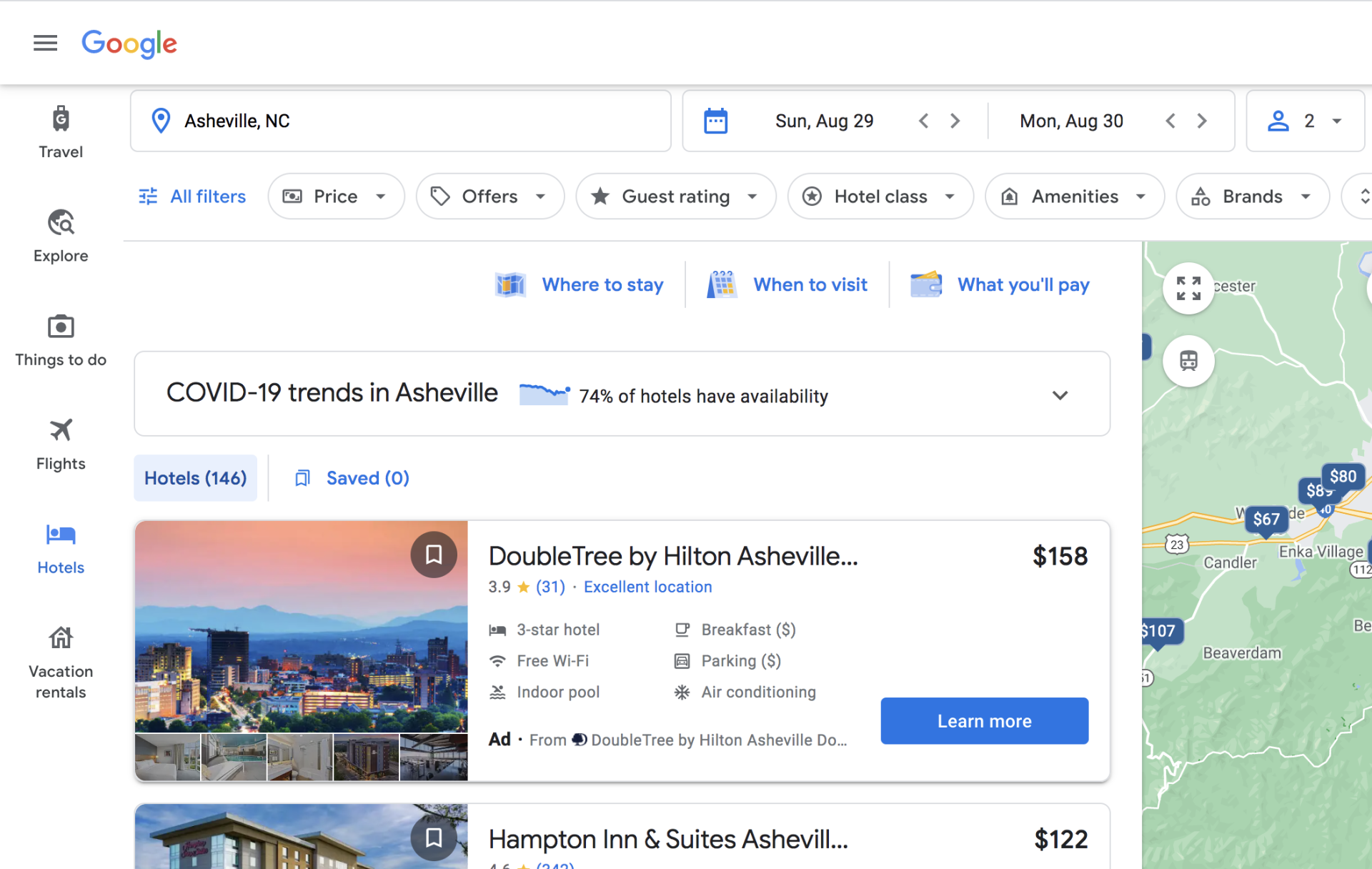Expand the Amenities filter dropdown

[x=1075, y=197]
